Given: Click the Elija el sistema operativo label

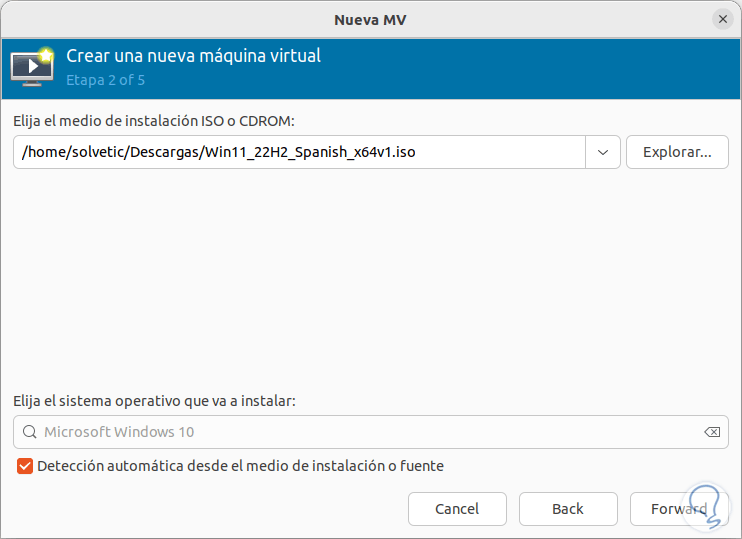Looking at the screenshot, I should (x=155, y=400).
